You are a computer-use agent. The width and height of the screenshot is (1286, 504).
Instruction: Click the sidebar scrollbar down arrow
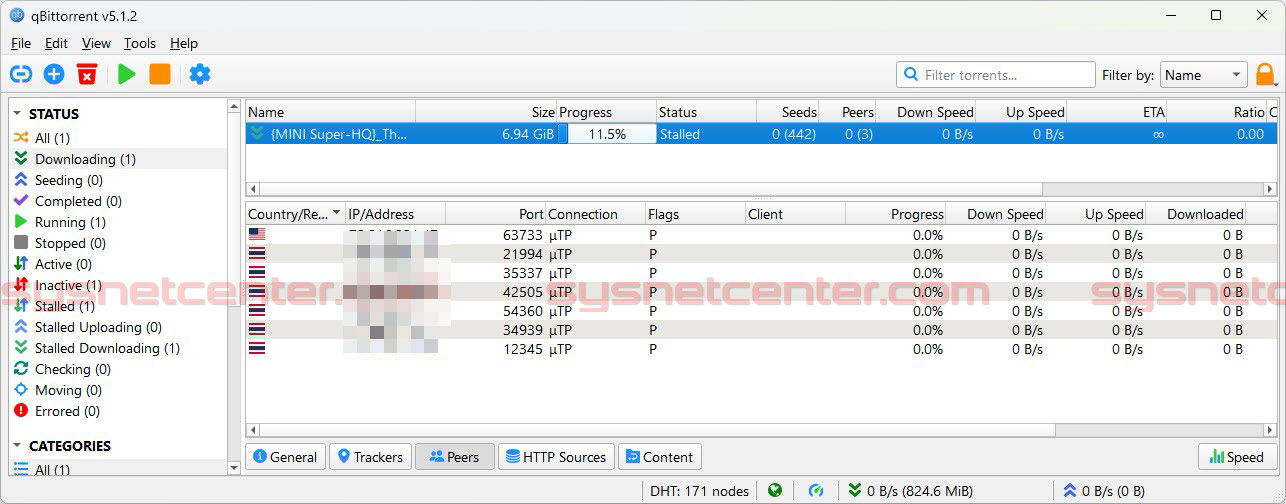coord(234,468)
